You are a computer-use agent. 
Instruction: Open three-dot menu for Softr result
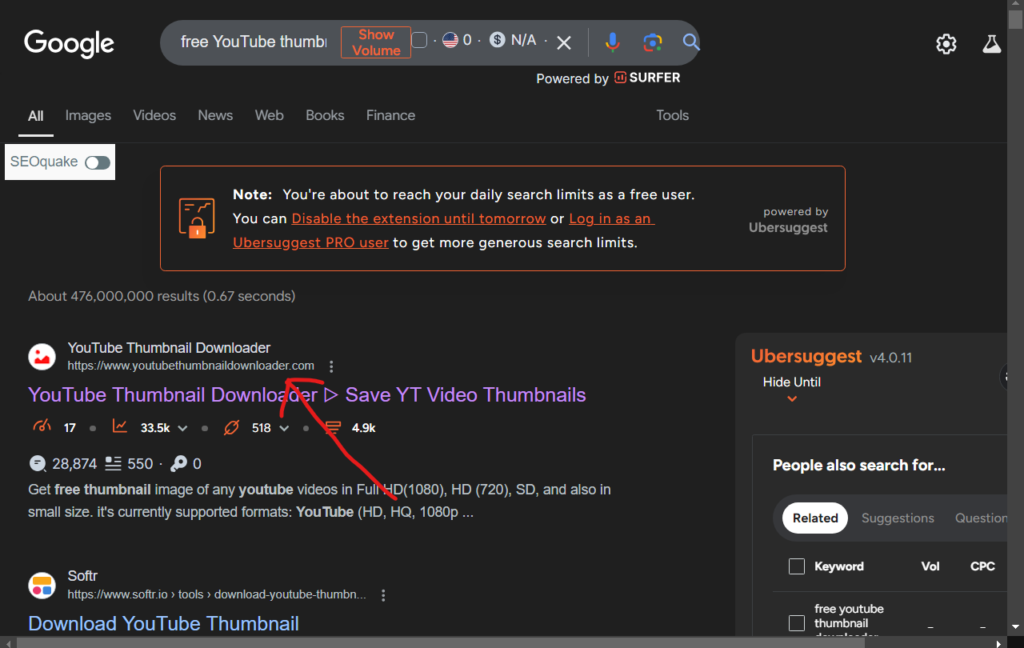click(x=383, y=595)
